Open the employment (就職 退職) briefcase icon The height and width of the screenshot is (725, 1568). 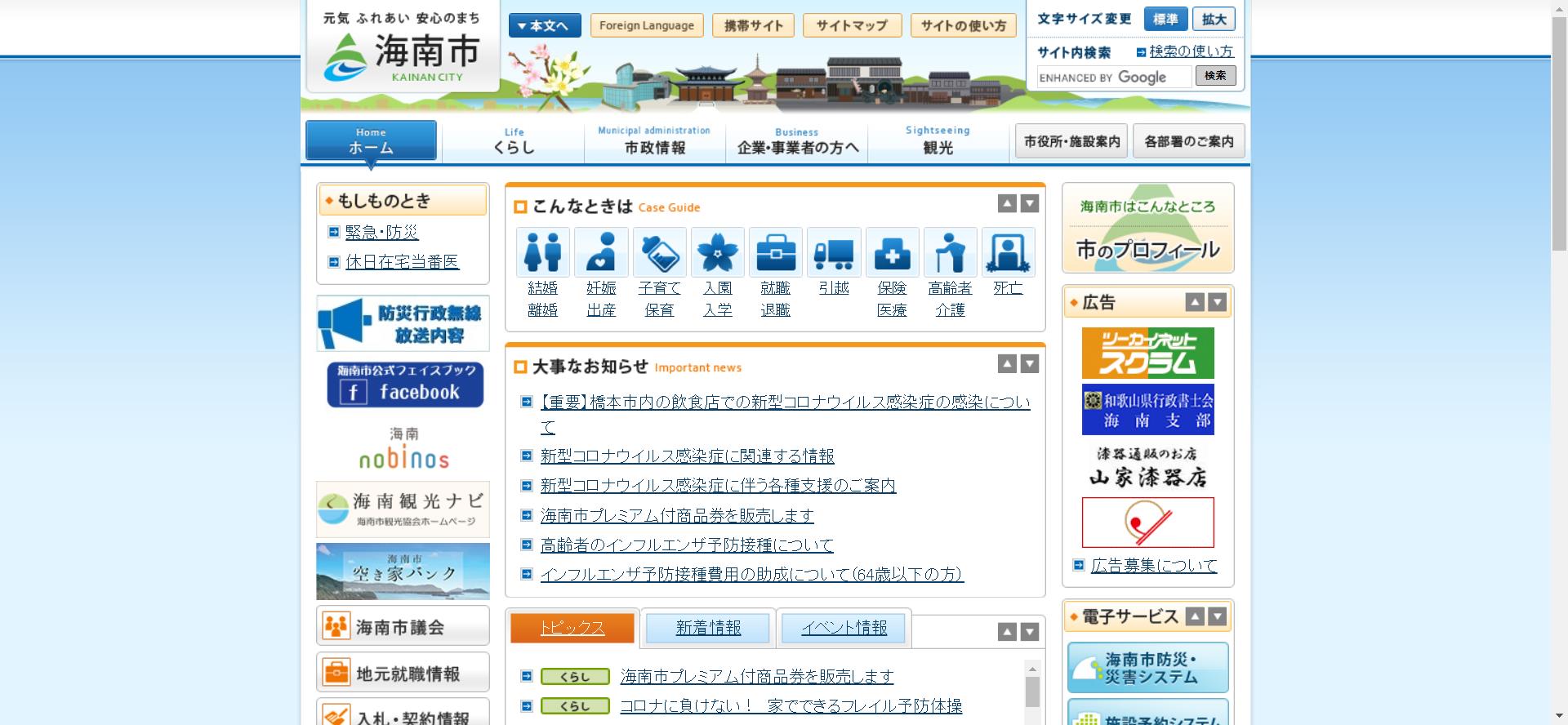coord(776,252)
